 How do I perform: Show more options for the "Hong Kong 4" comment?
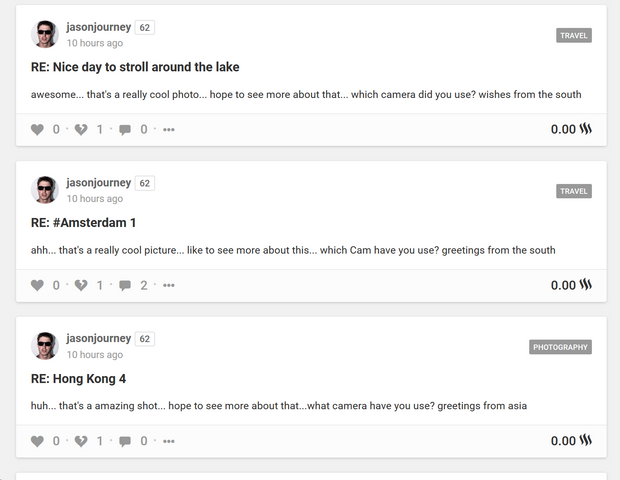pyautogui.click(x=169, y=441)
